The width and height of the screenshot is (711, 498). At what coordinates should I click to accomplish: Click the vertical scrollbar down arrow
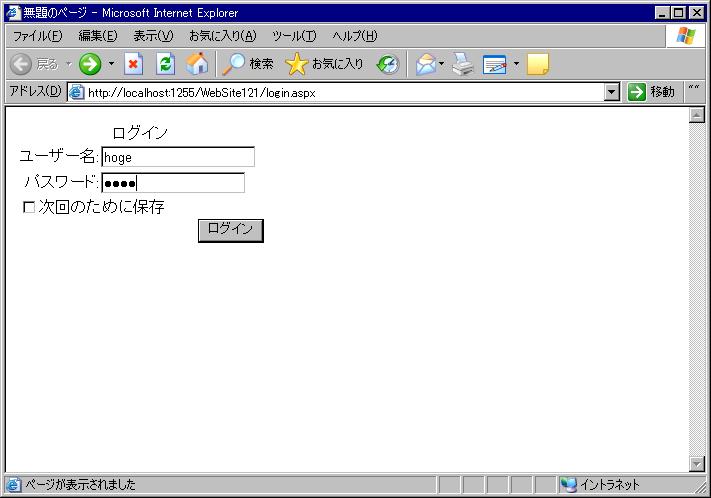[696, 464]
